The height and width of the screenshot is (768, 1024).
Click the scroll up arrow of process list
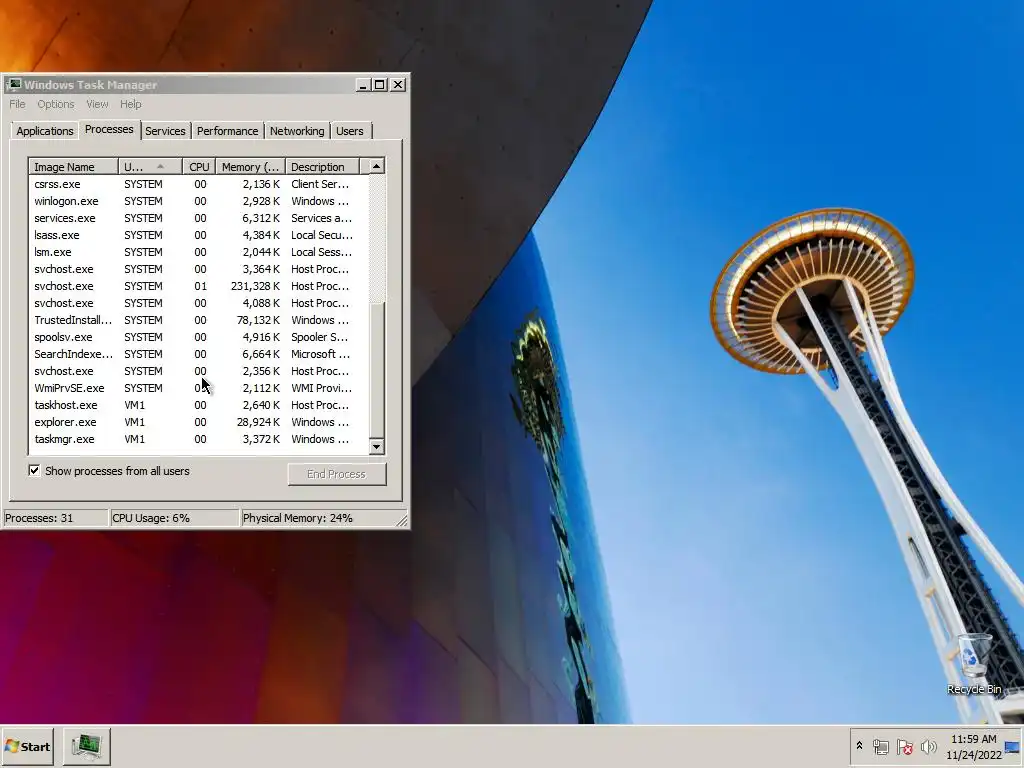pyautogui.click(x=377, y=167)
